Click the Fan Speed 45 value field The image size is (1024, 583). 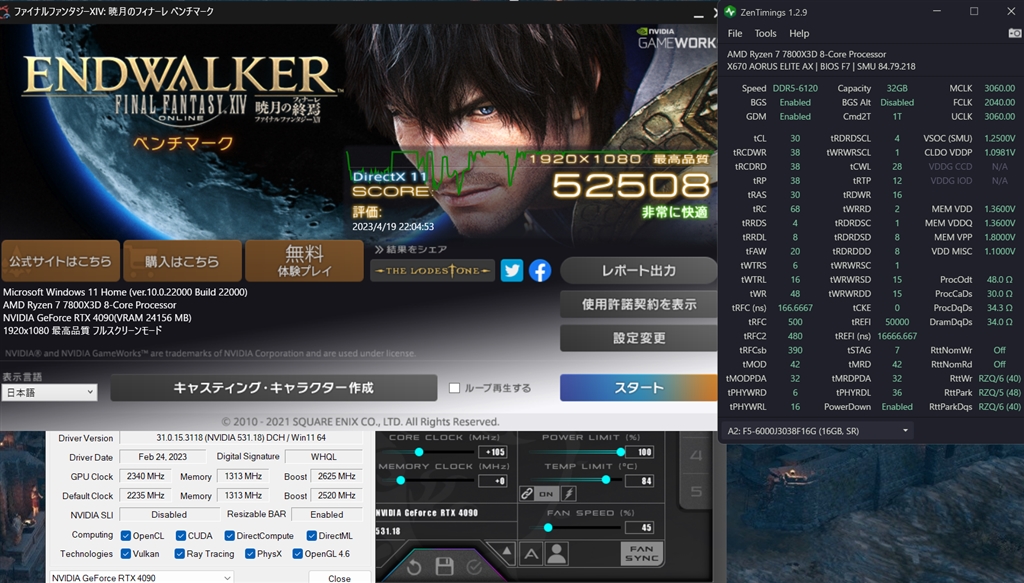(640, 528)
